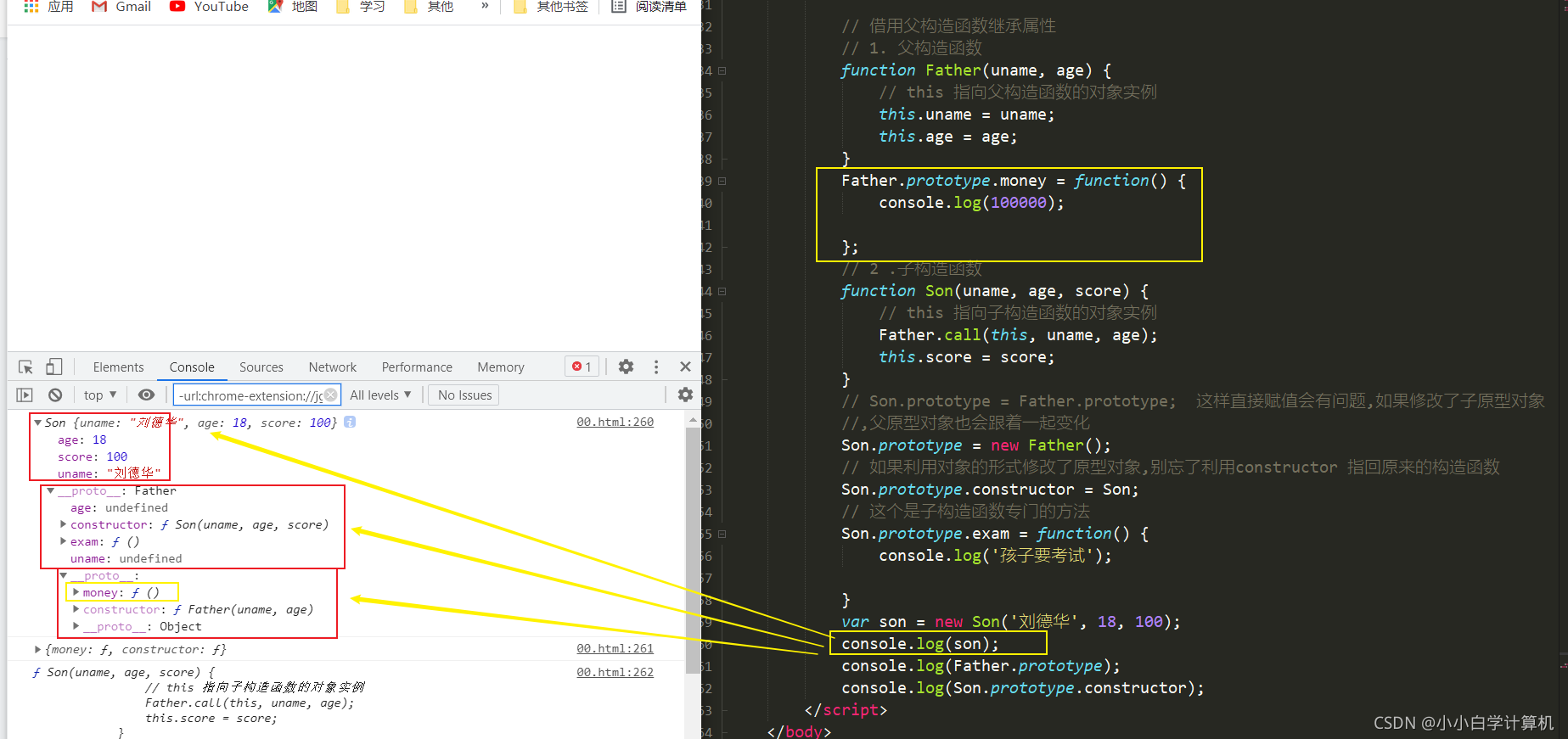Switch to the Sources tab

[x=261, y=367]
